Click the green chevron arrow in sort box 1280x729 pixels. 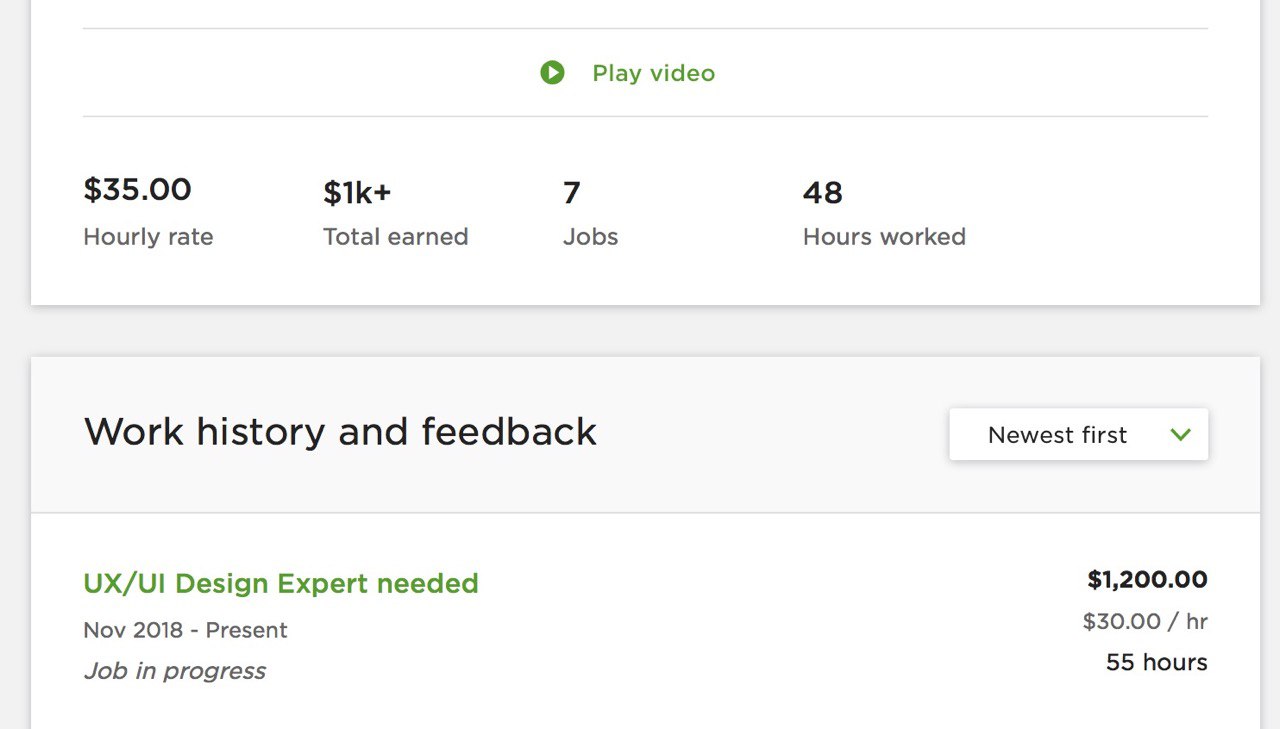(1181, 435)
